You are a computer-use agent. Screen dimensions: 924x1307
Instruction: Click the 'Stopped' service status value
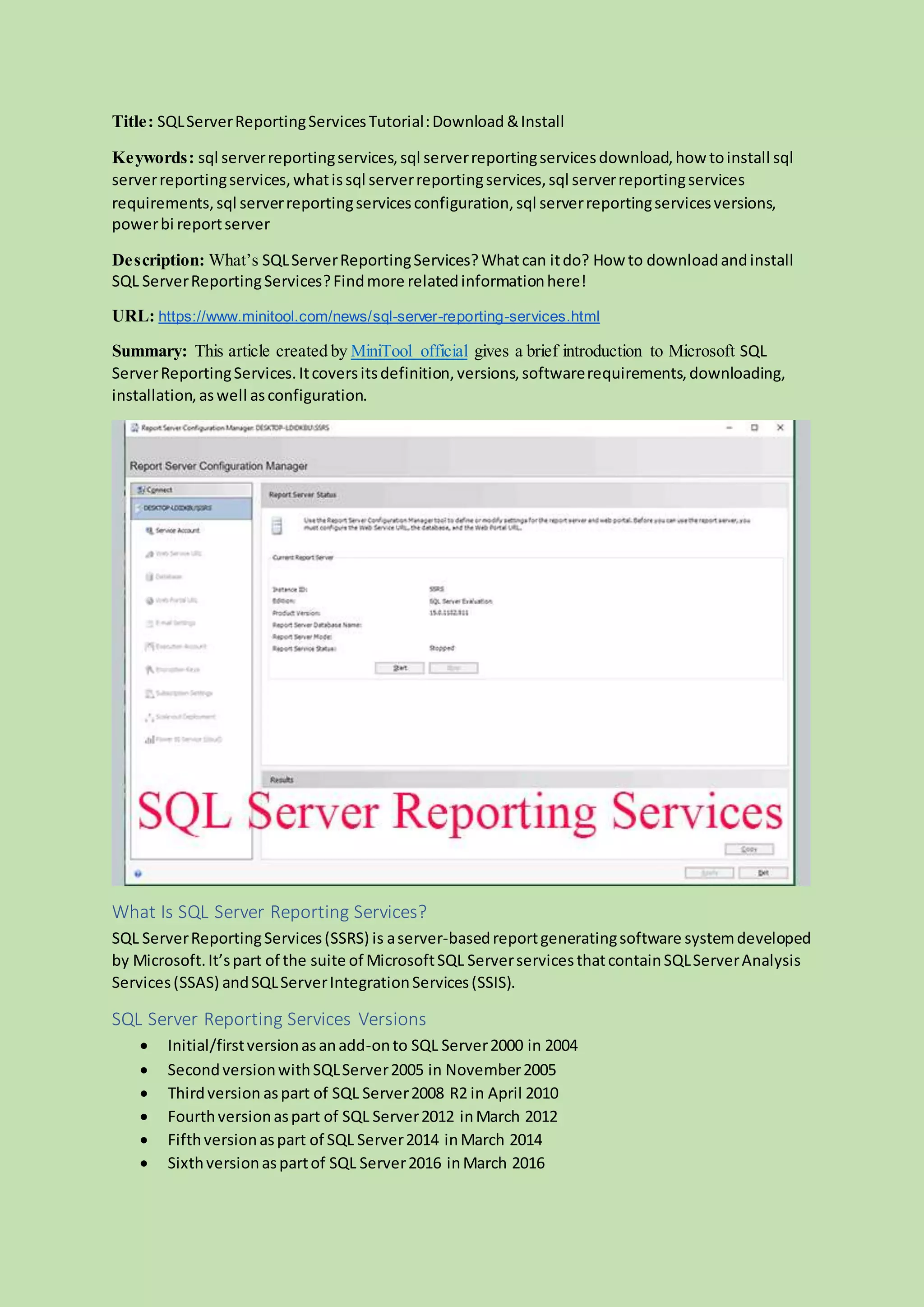point(442,649)
